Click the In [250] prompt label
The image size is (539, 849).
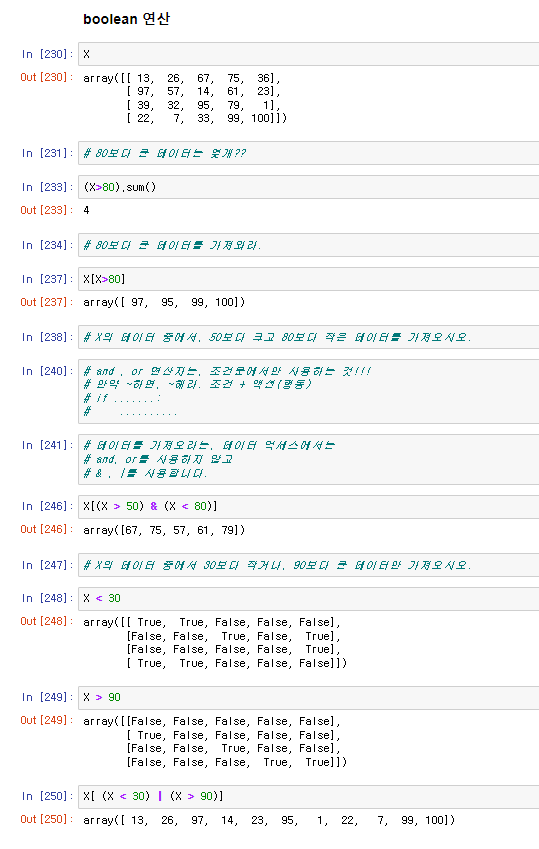click(x=47, y=796)
